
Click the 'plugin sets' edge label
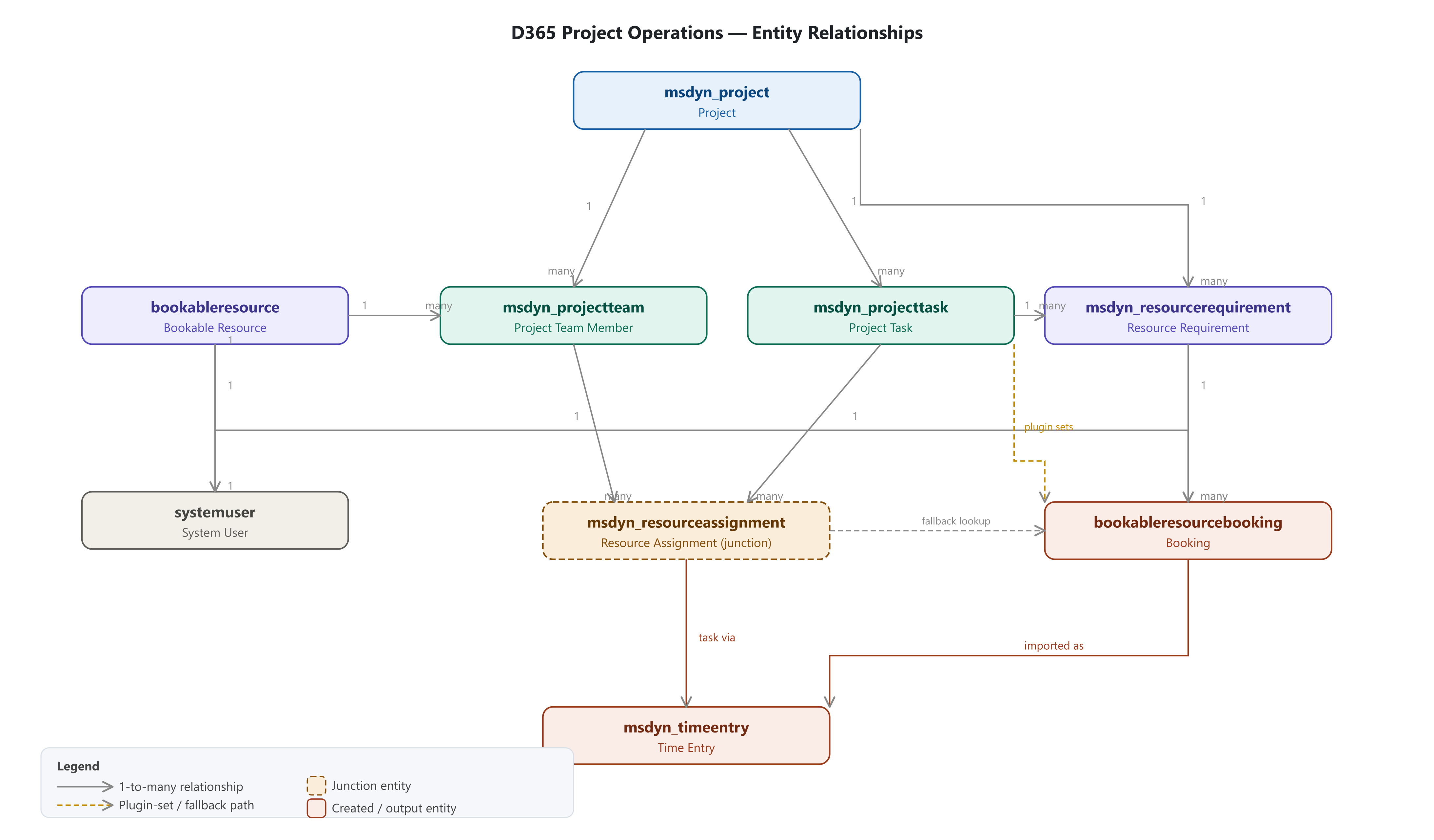[x=1048, y=427]
